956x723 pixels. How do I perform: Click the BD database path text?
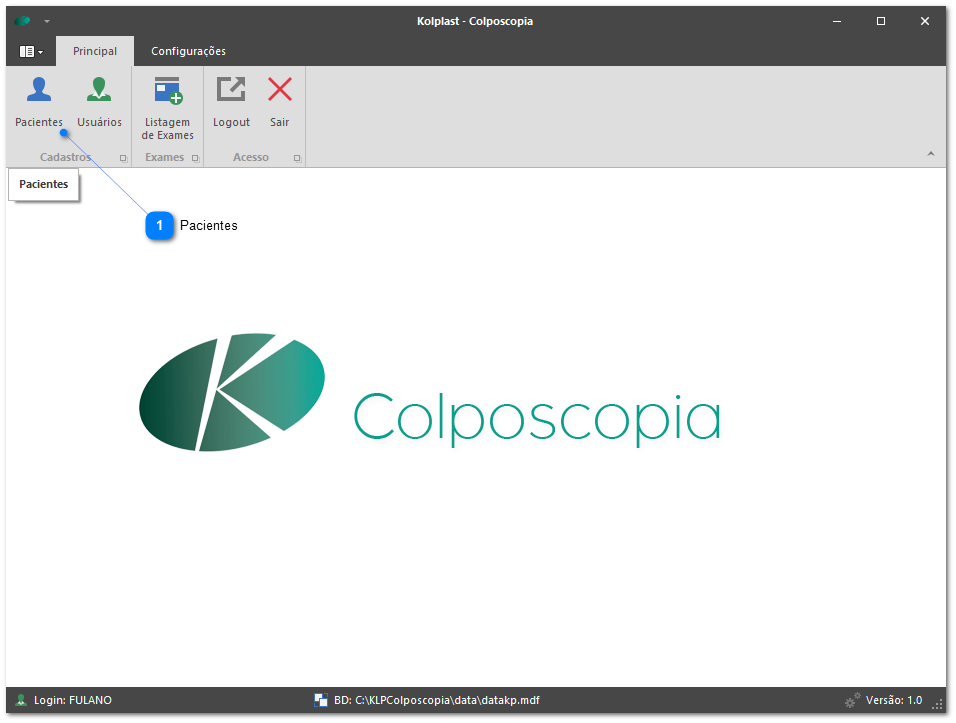437,700
